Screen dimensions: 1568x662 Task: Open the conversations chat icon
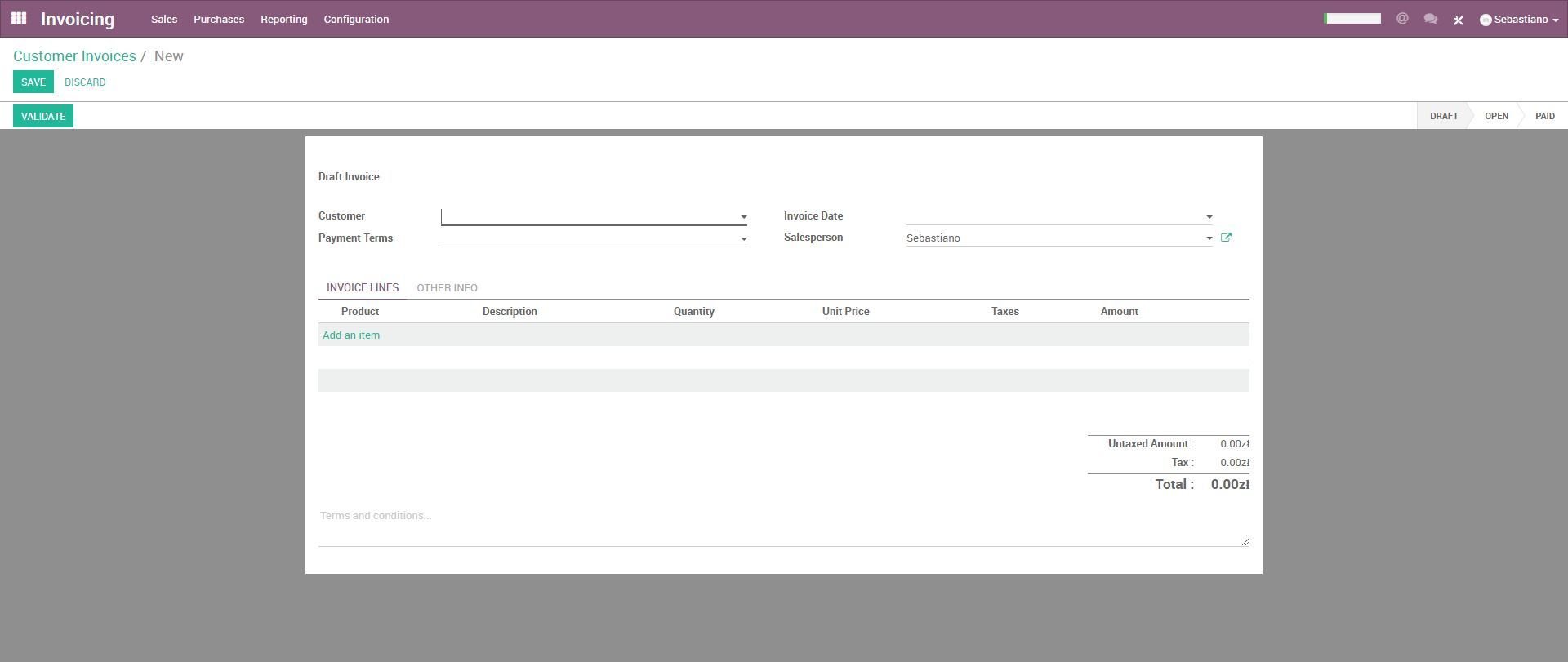[x=1431, y=19]
